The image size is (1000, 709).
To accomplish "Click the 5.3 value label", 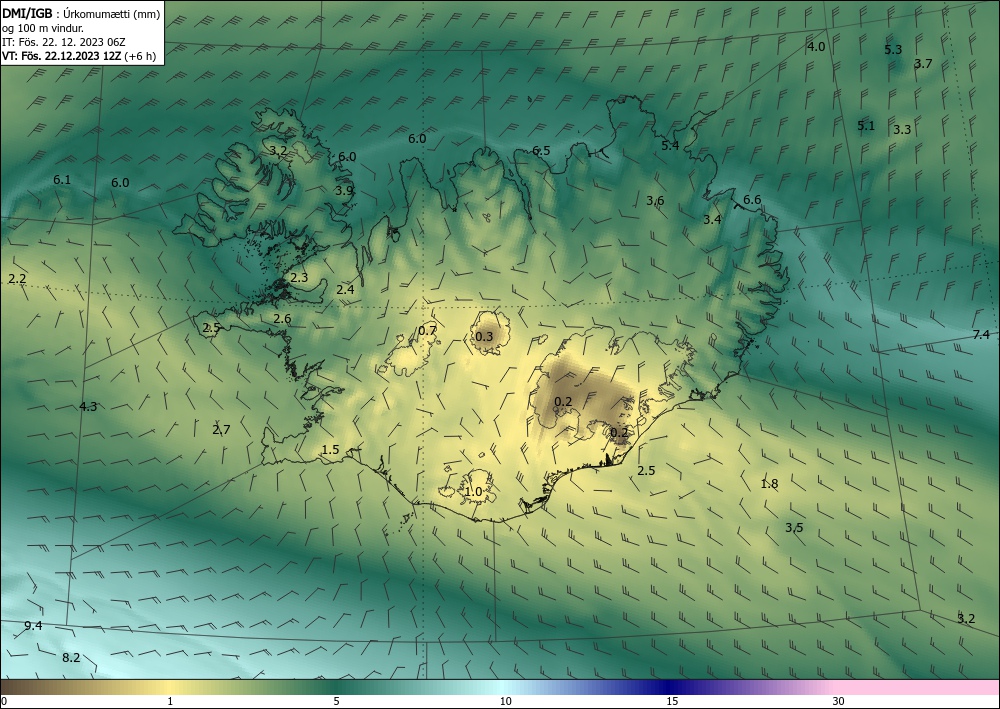I will click(x=893, y=49).
